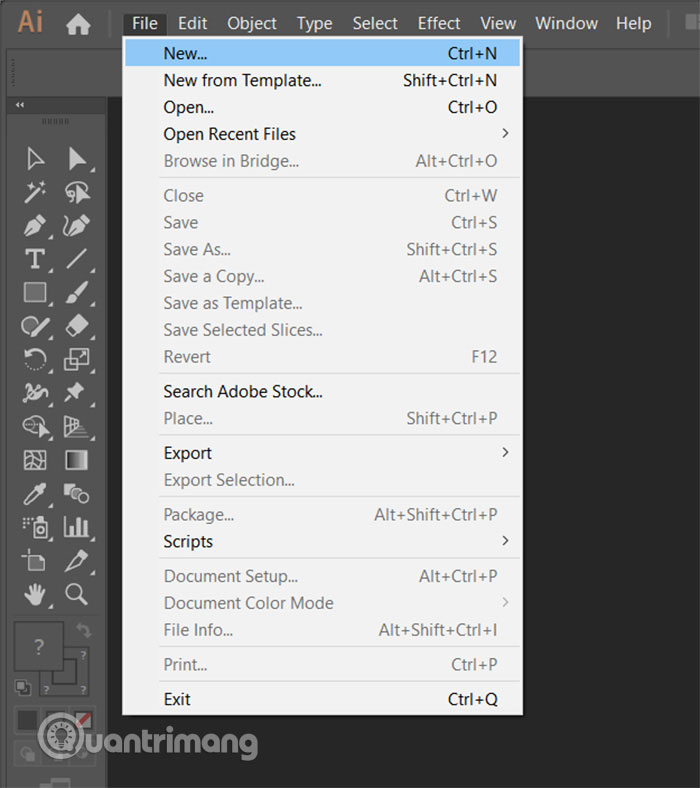700x788 pixels.
Task: Select the Hand tool
Action: [x=35, y=595]
